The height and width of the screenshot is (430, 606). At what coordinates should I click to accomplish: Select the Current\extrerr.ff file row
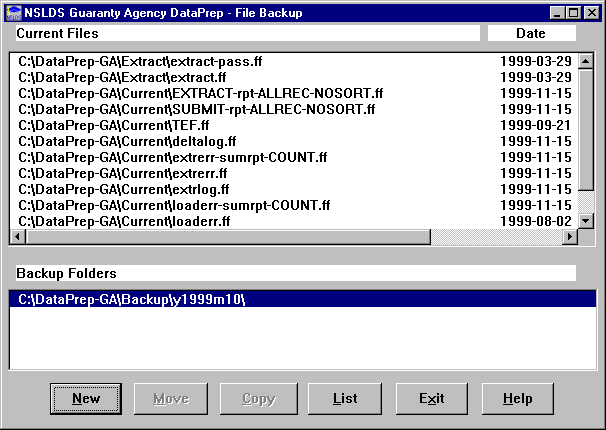pos(294,173)
